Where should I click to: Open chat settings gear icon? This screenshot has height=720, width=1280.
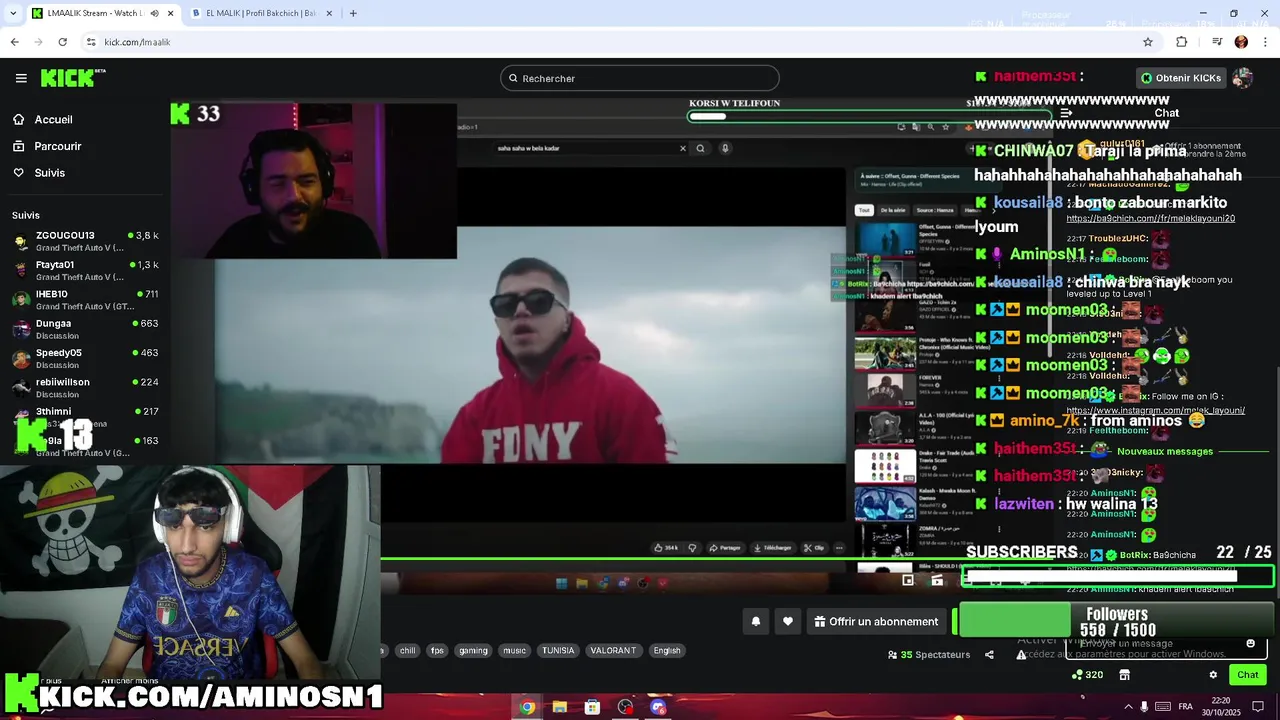tap(1213, 675)
